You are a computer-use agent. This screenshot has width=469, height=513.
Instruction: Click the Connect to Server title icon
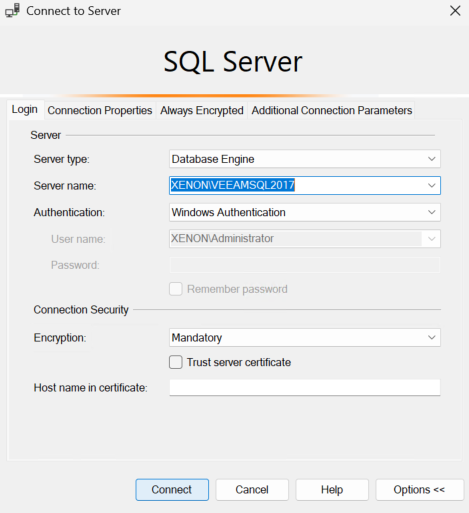pyautogui.click(x=12, y=11)
